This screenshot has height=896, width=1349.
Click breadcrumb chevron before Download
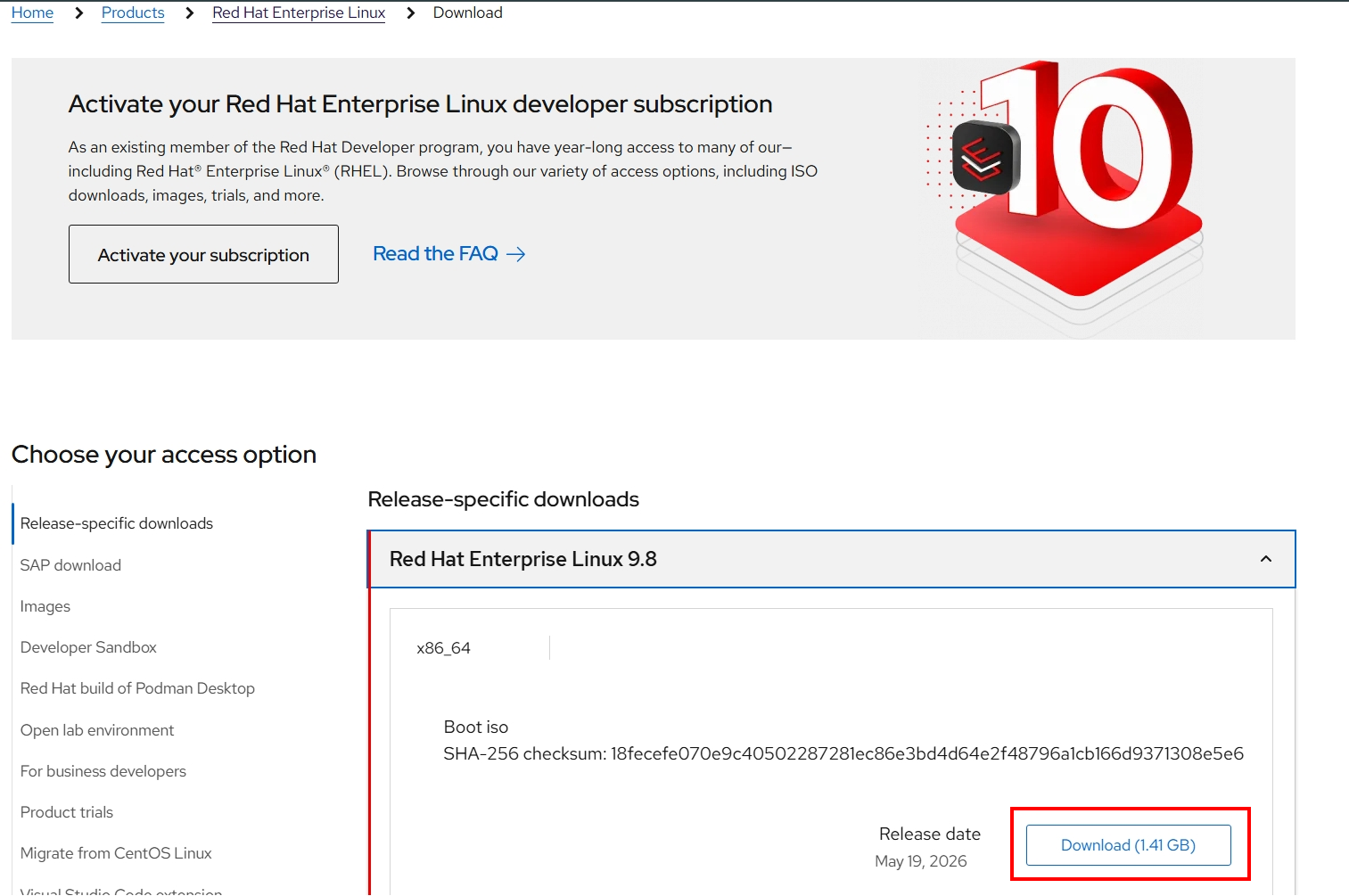click(410, 12)
